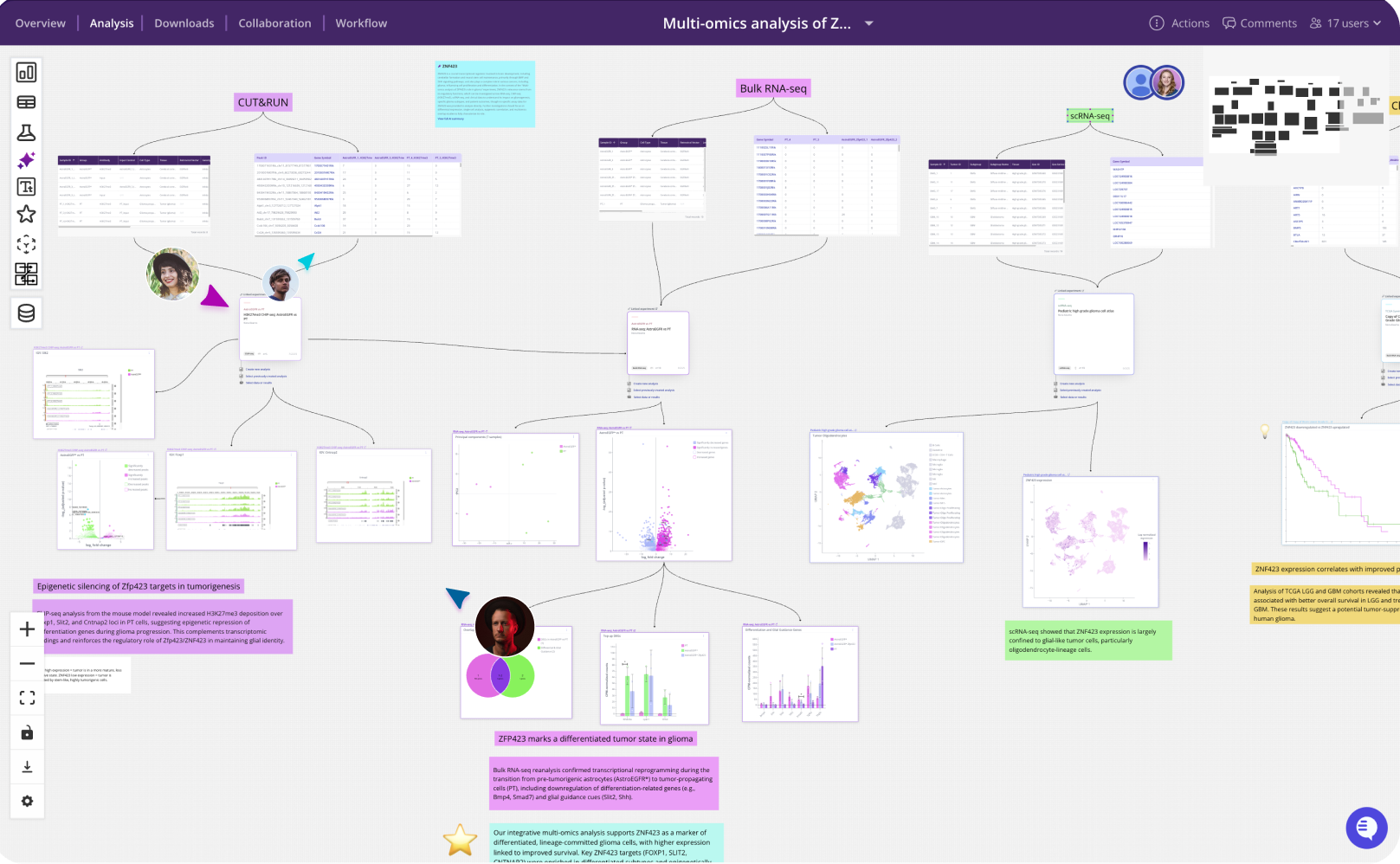Select the text insertion tool
Screen dimensions: 1400x864
pos(26,185)
